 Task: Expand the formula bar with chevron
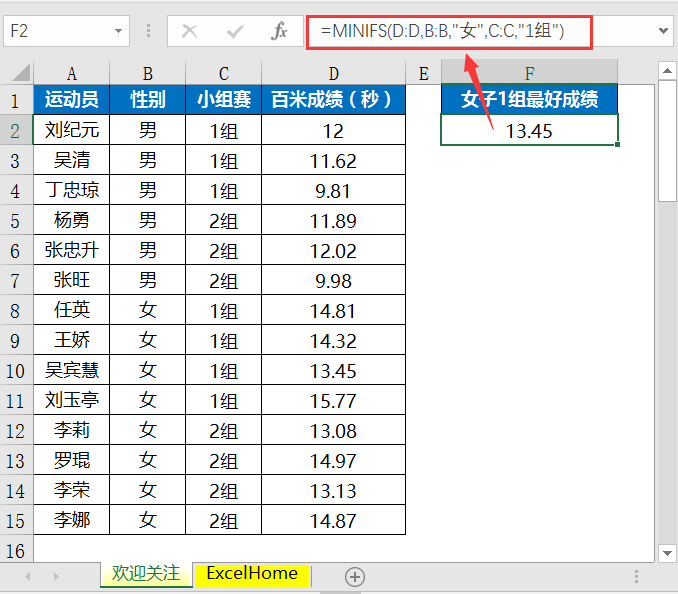point(663,31)
